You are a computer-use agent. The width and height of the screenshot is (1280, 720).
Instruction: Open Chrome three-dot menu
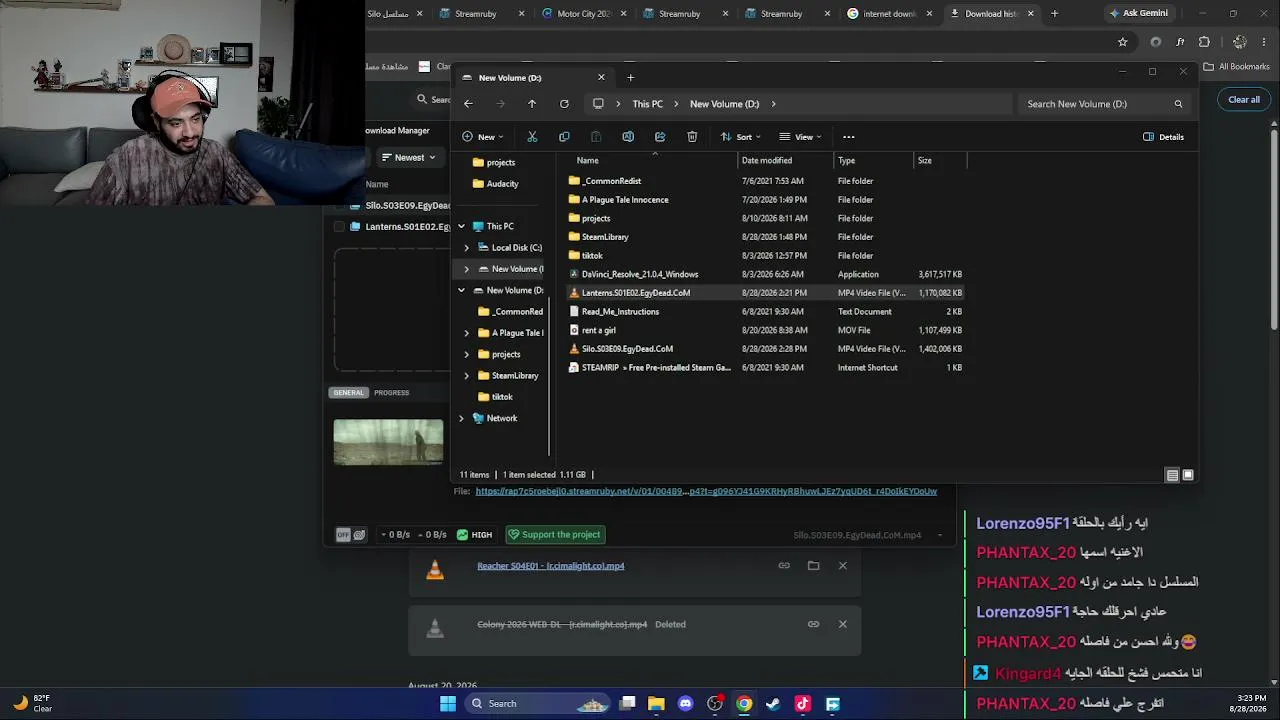coord(1266,42)
